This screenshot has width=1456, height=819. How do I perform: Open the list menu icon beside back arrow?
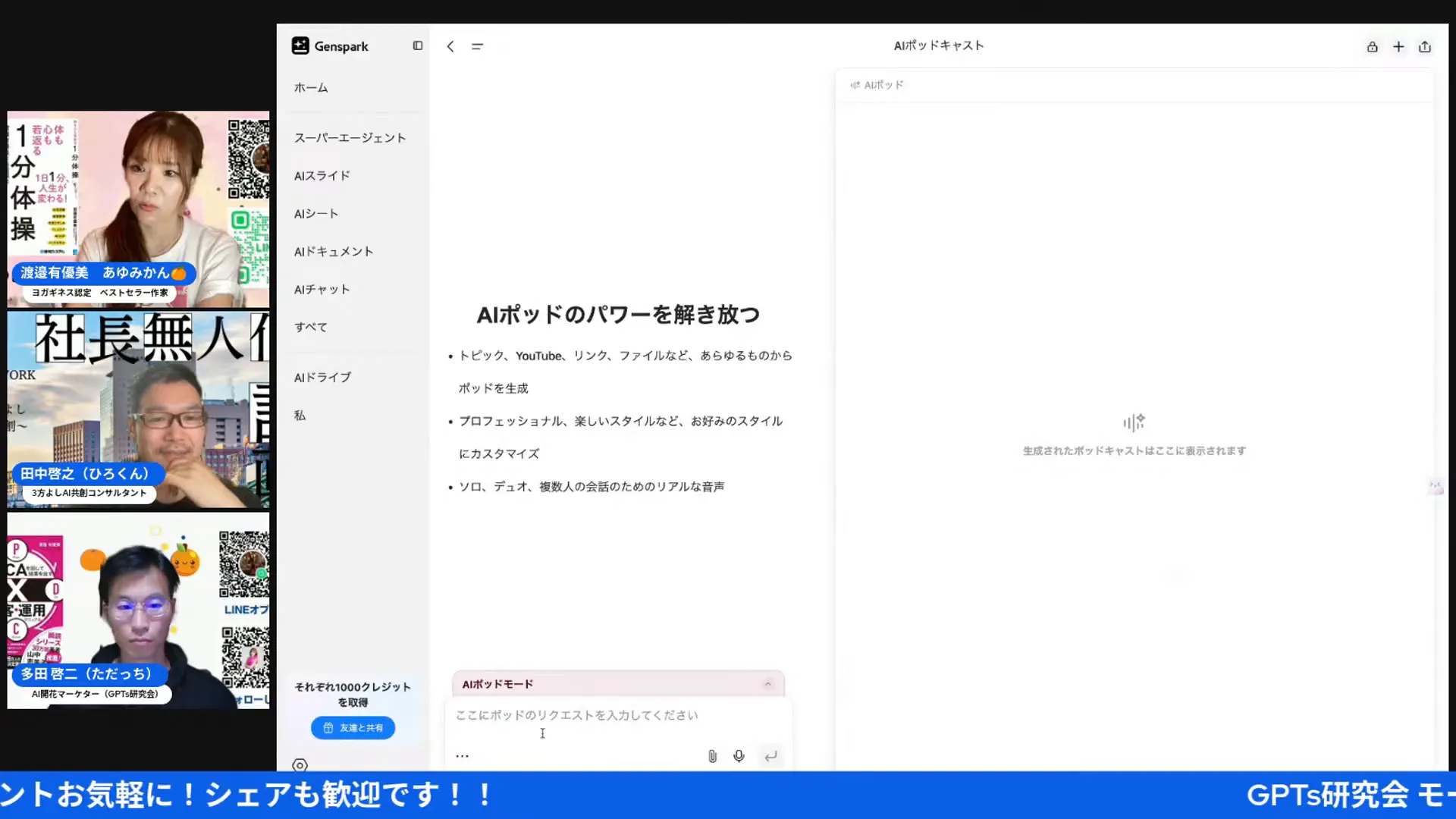pyautogui.click(x=477, y=46)
